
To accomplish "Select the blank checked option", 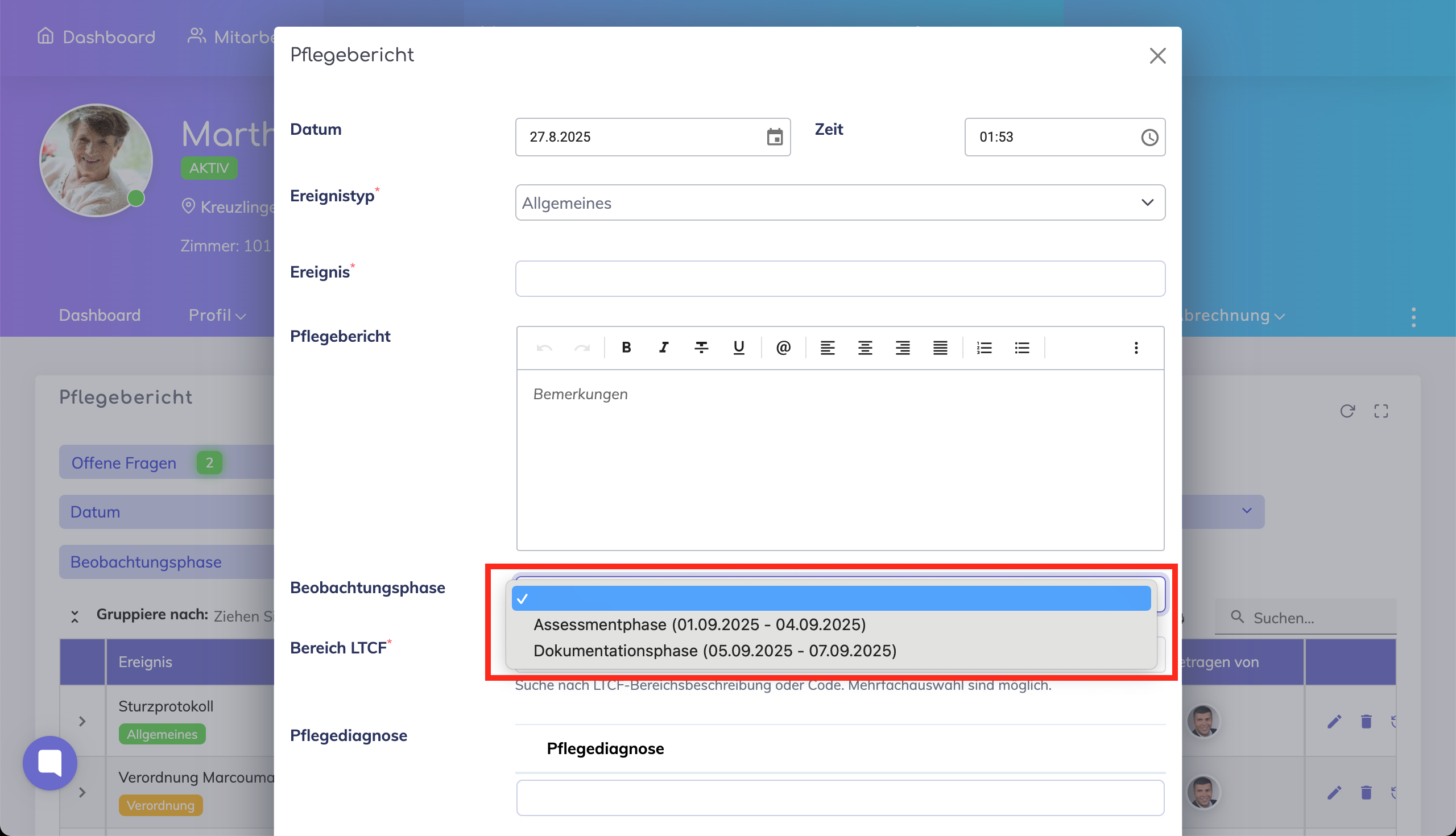I will pos(830,598).
